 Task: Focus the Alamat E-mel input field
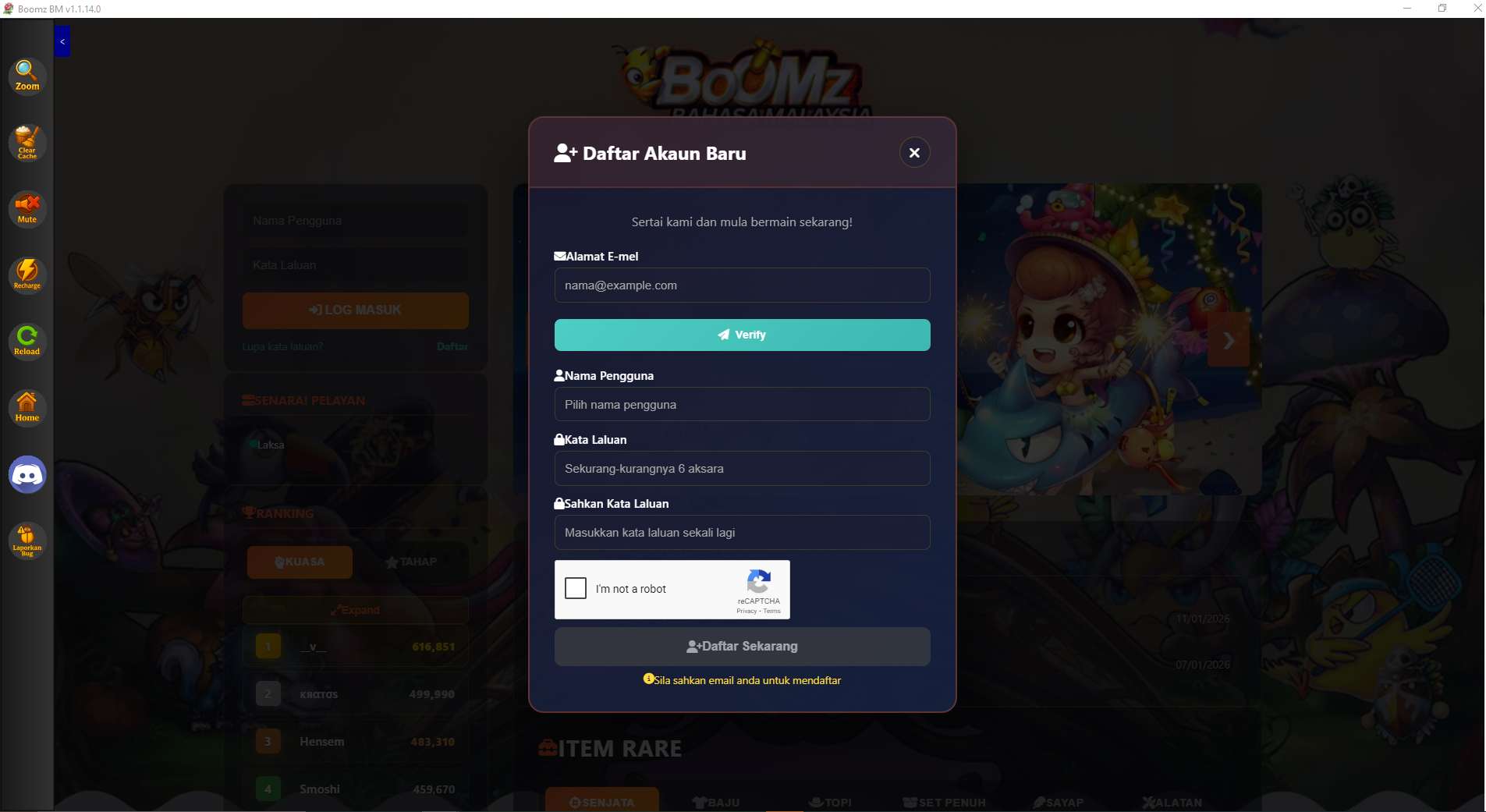coord(742,285)
